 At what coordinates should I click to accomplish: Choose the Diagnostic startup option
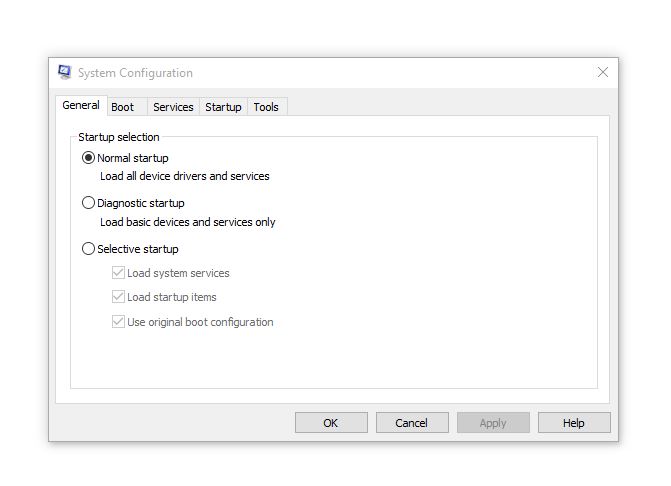88,203
